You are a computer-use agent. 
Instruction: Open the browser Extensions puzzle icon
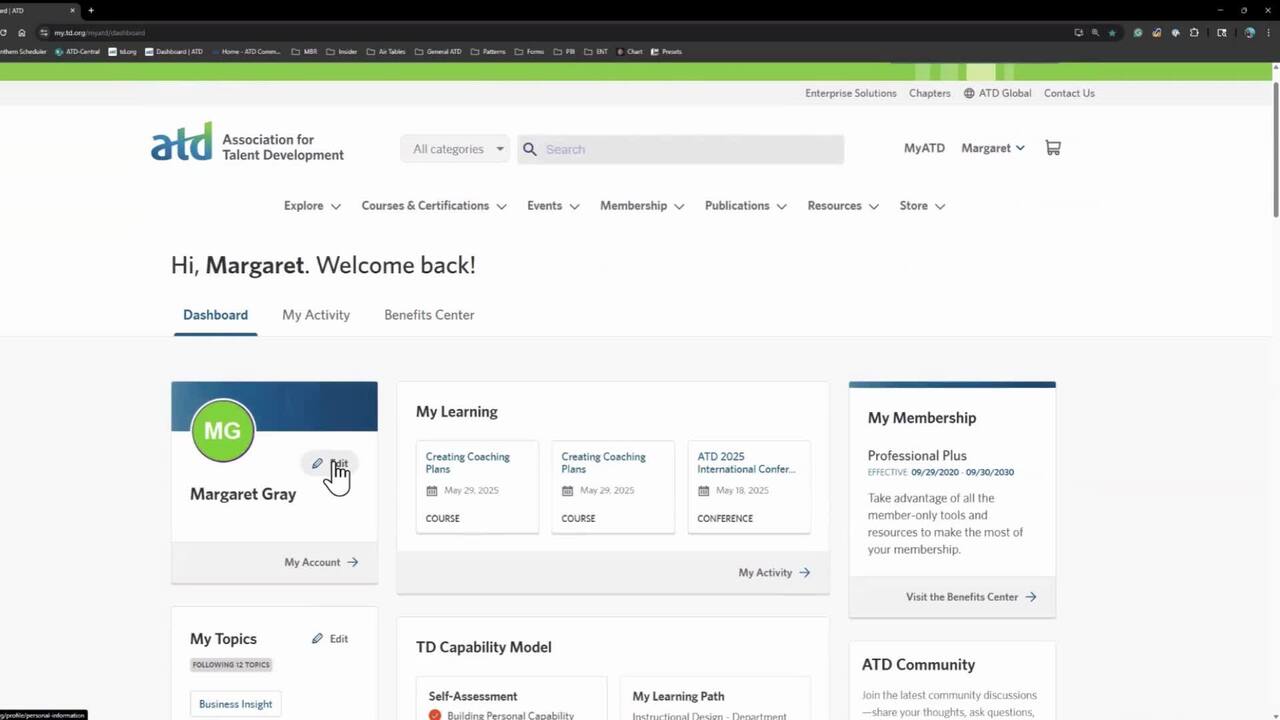(x=1194, y=33)
